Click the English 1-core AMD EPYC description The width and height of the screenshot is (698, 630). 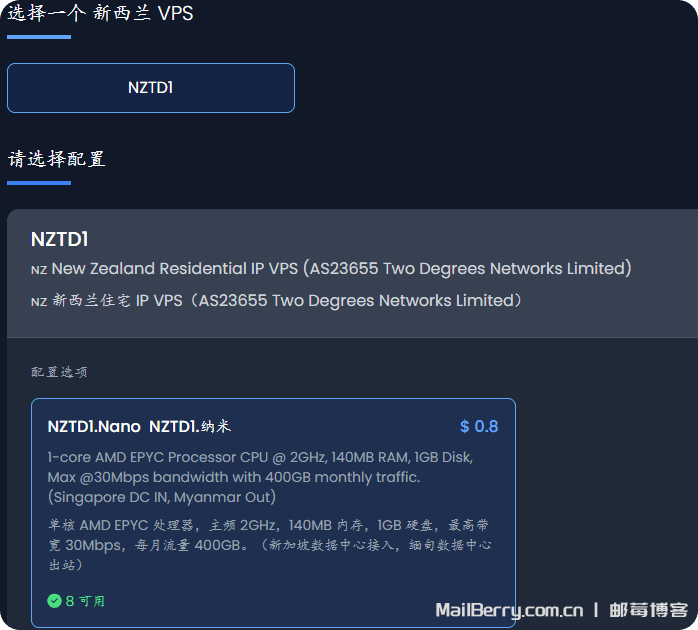(260, 477)
